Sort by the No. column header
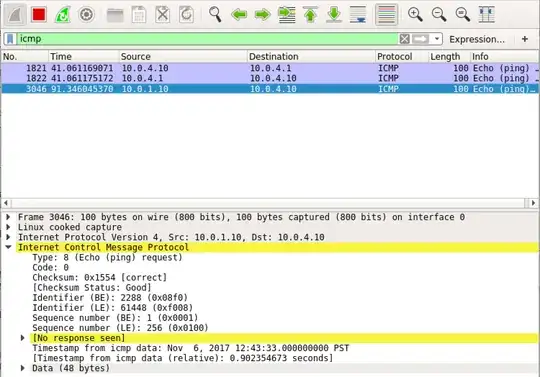This screenshot has width=540, height=377. 24,56
